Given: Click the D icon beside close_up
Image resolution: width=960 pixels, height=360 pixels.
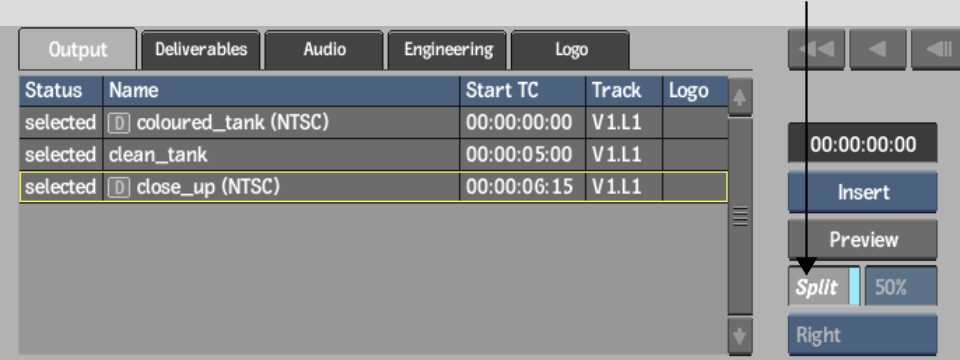Looking at the screenshot, I should pos(119,187).
